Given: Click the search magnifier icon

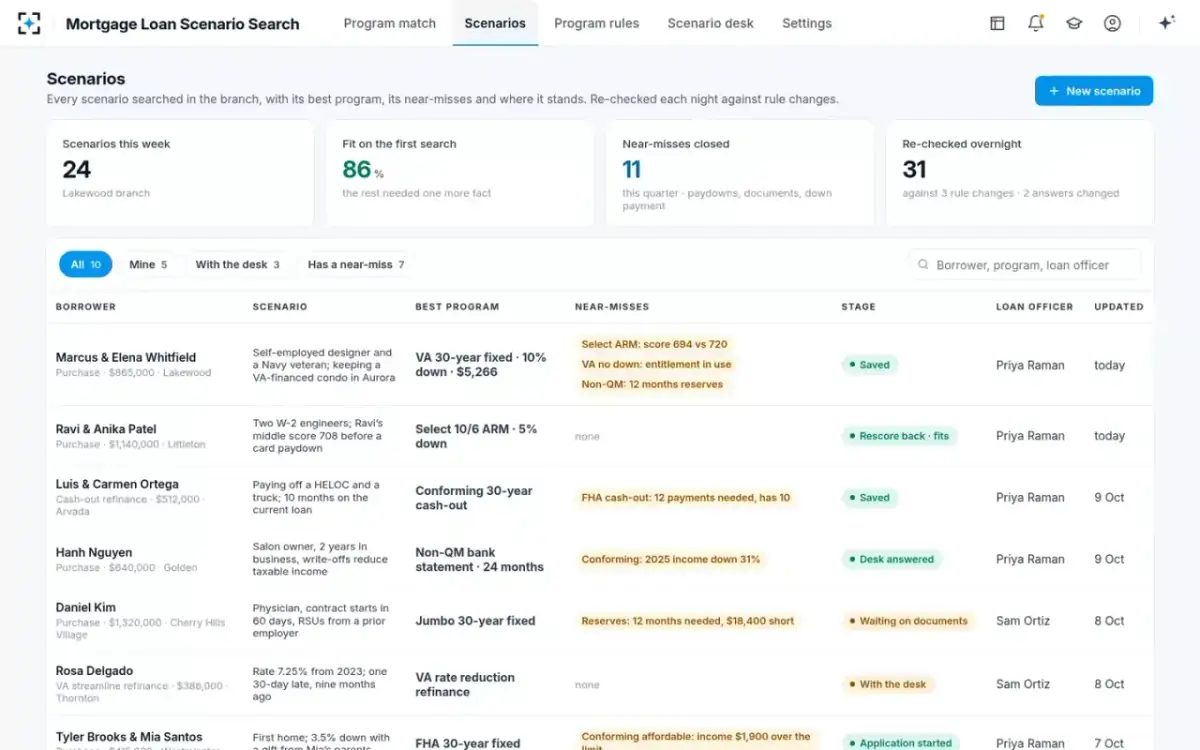Looking at the screenshot, I should (x=924, y=264).
